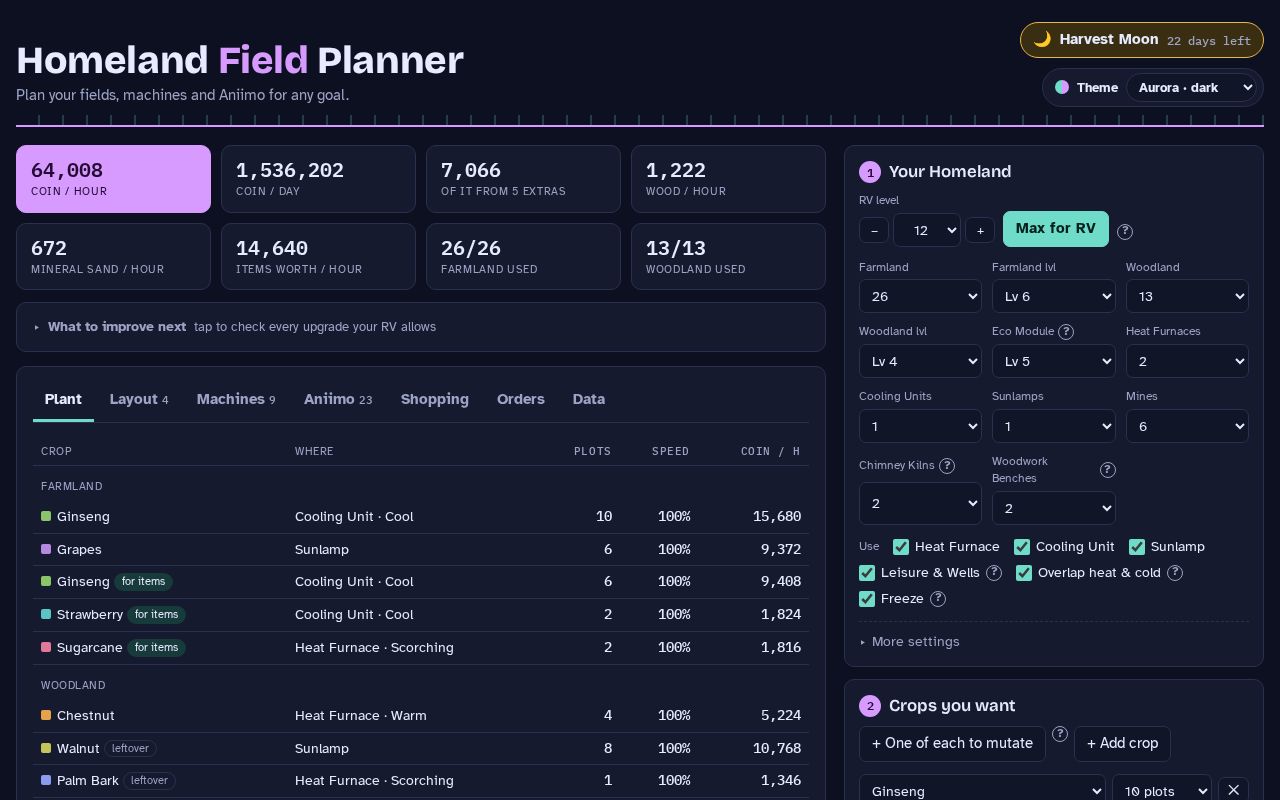Click the help icon next to Max for RV

1125,231
